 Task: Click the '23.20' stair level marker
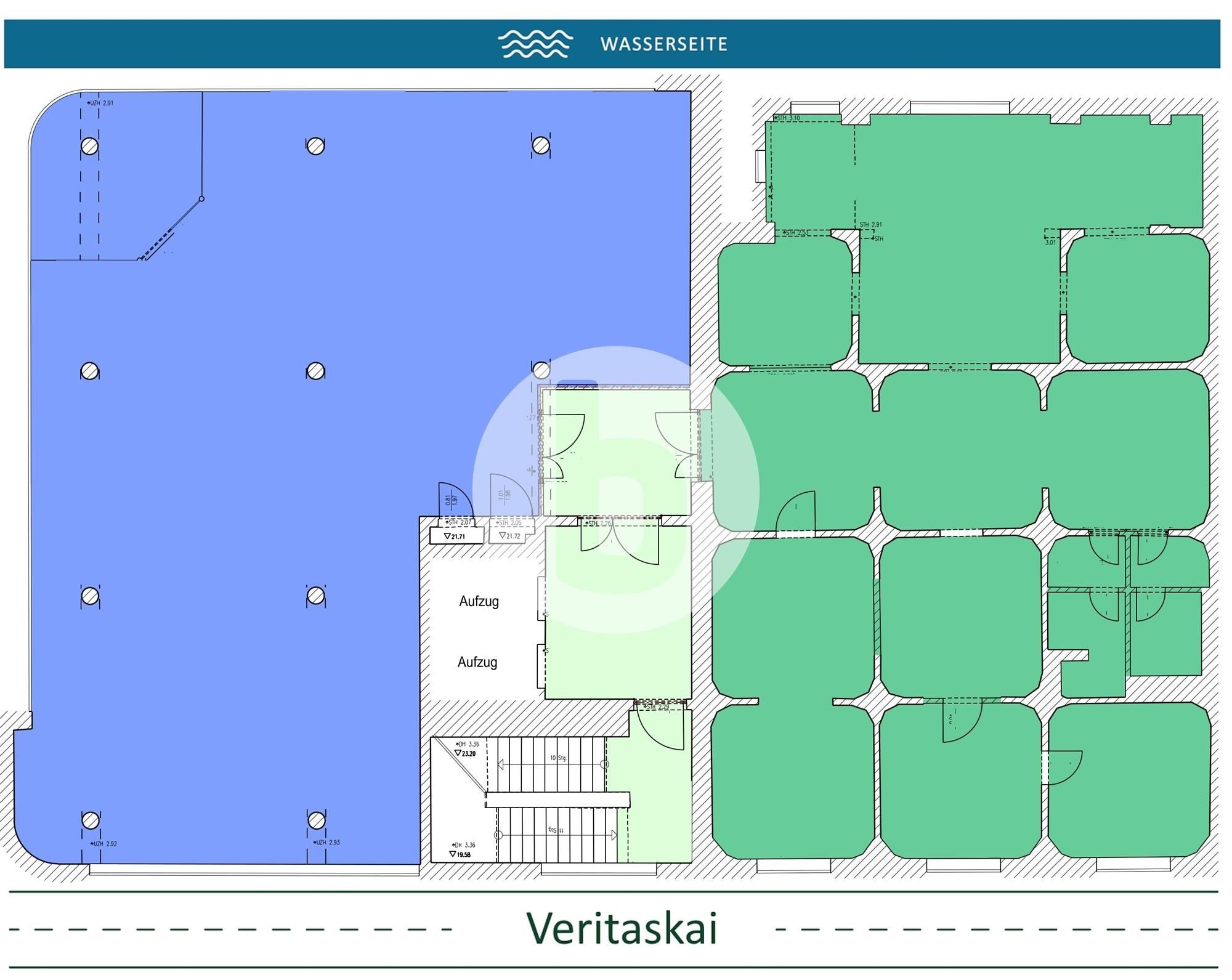tap(465, 753)
